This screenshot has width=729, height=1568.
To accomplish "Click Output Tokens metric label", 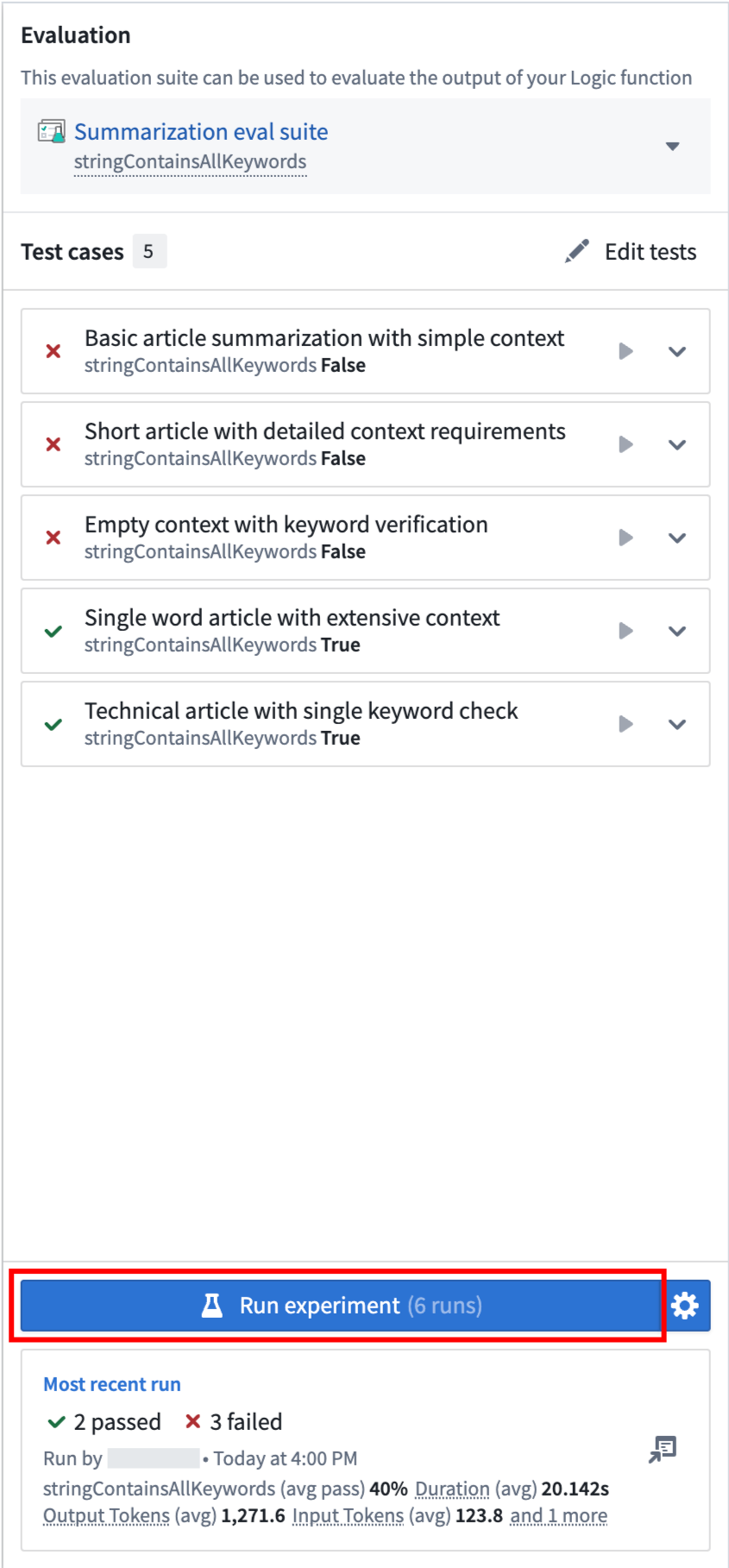I will (106, 1515).
